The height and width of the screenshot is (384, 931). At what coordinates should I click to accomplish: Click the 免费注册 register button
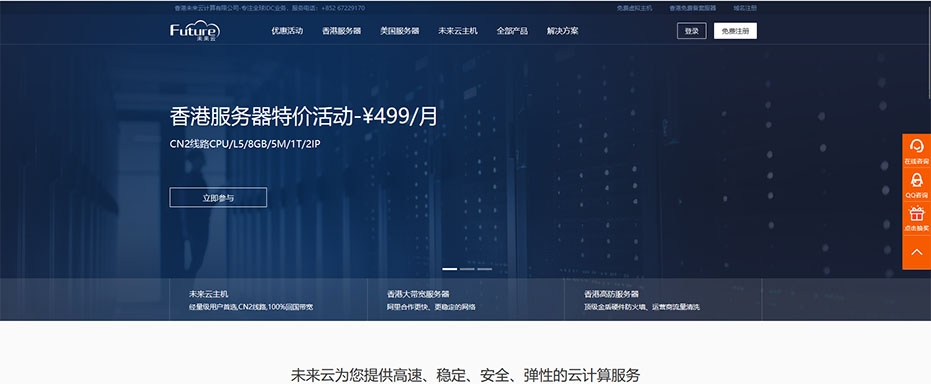click(735, 31)
